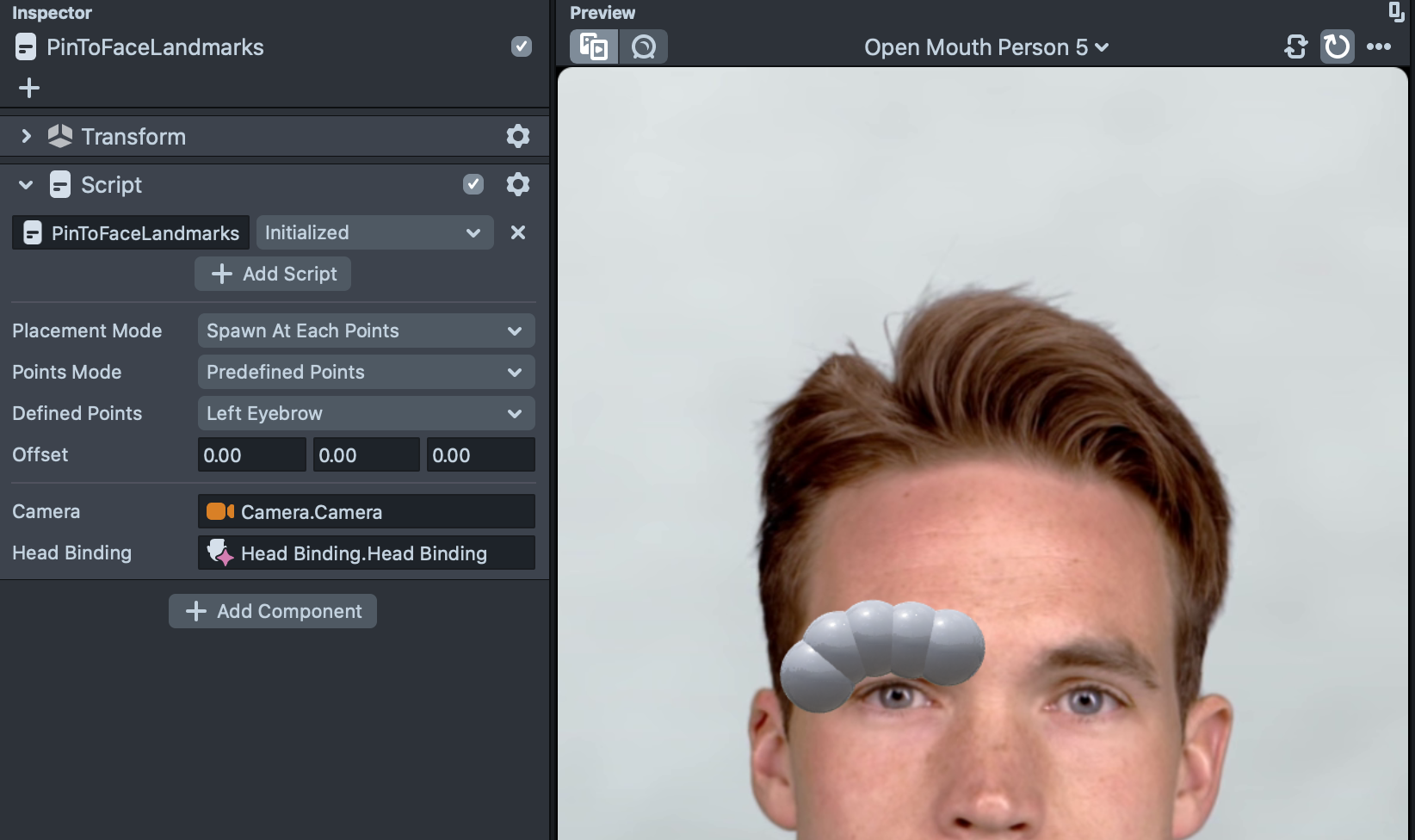Collapse the Script component section

tap(26, 184)
